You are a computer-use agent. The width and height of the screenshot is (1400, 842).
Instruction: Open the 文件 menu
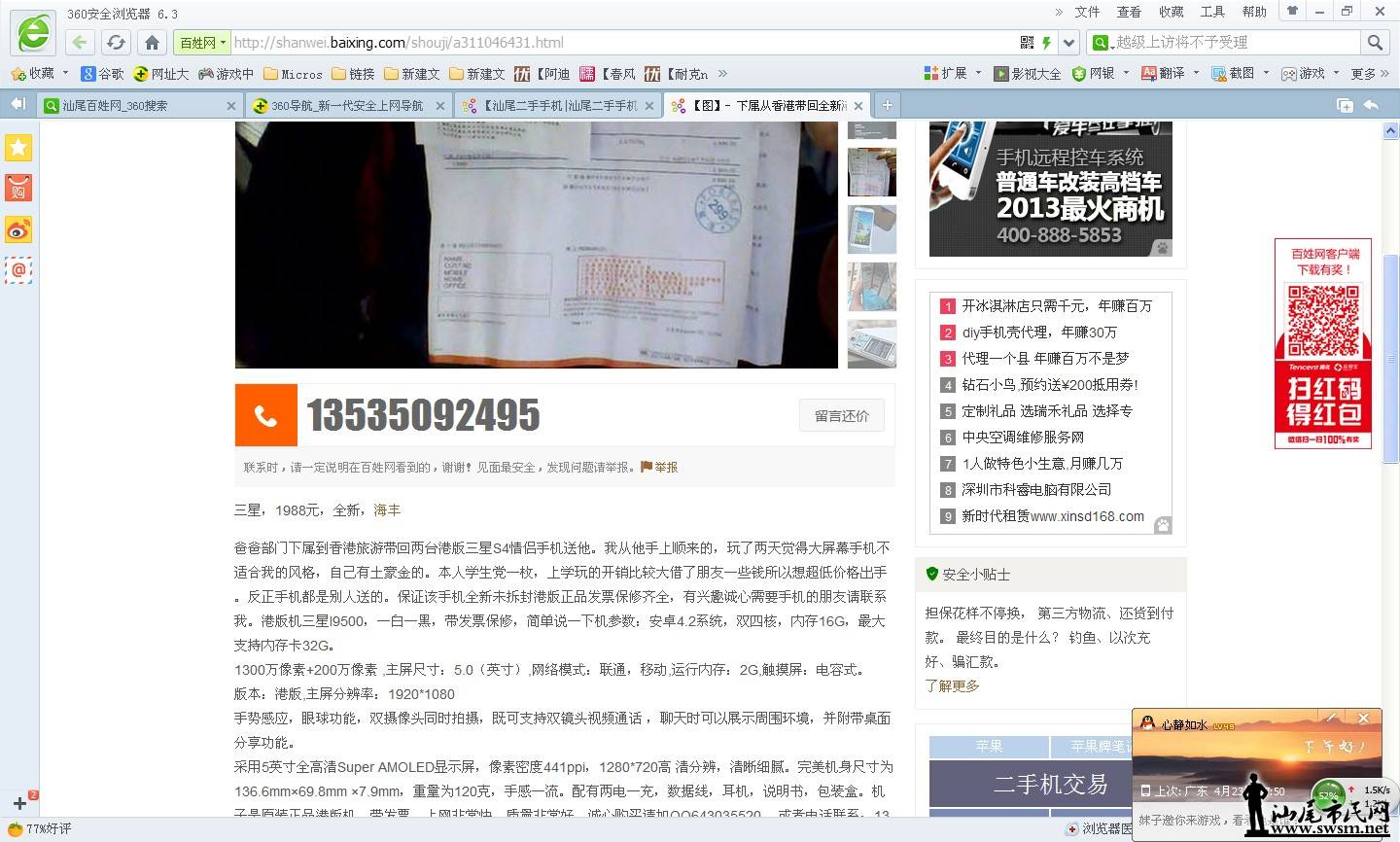(1087, 12)
